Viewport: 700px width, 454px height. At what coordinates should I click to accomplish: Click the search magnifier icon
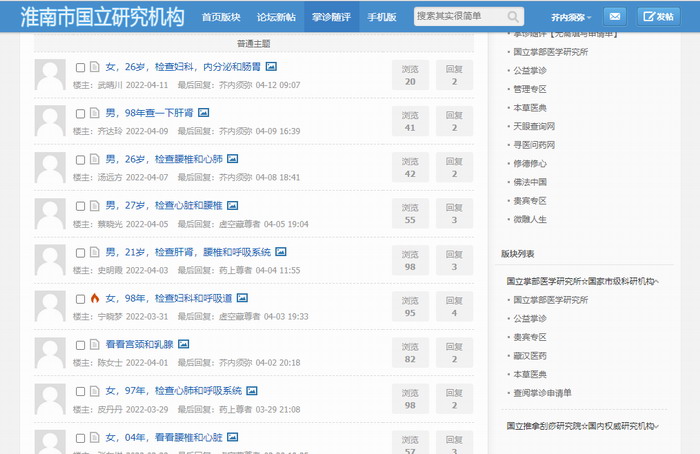coord(513,17)
